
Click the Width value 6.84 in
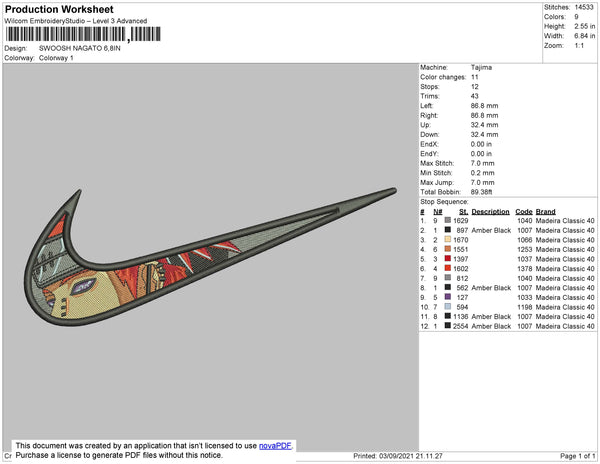[585, 36]
